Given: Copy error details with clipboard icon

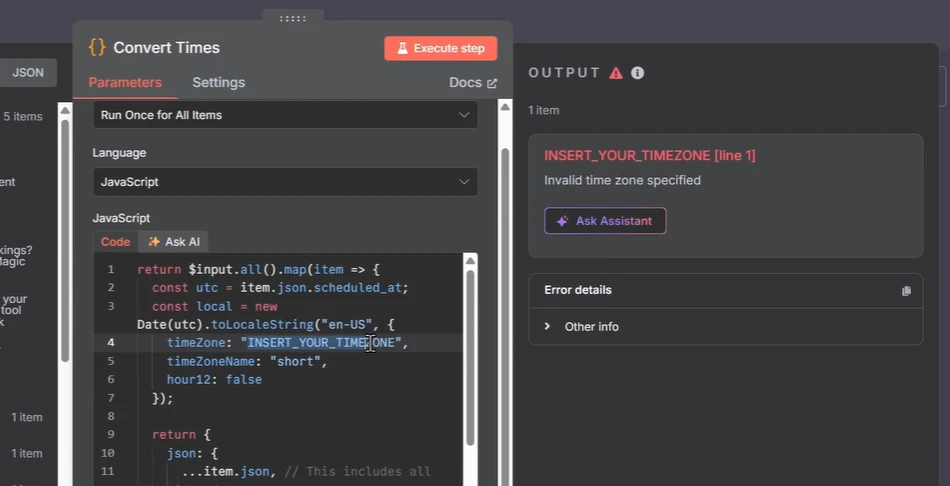Looking at the screenshot, I should pos(906,291).
